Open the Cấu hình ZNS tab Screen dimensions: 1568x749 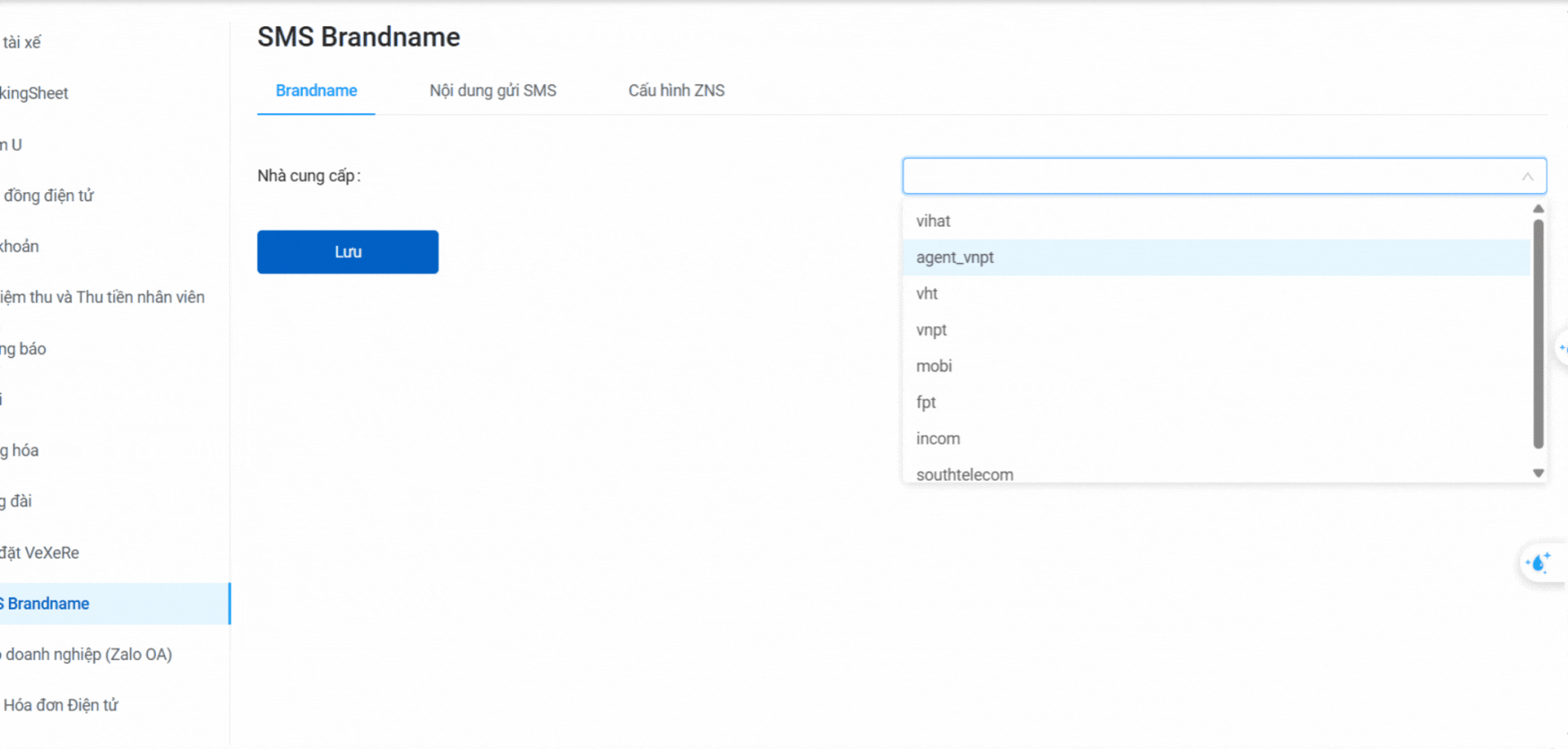click(x=676, y=91)
